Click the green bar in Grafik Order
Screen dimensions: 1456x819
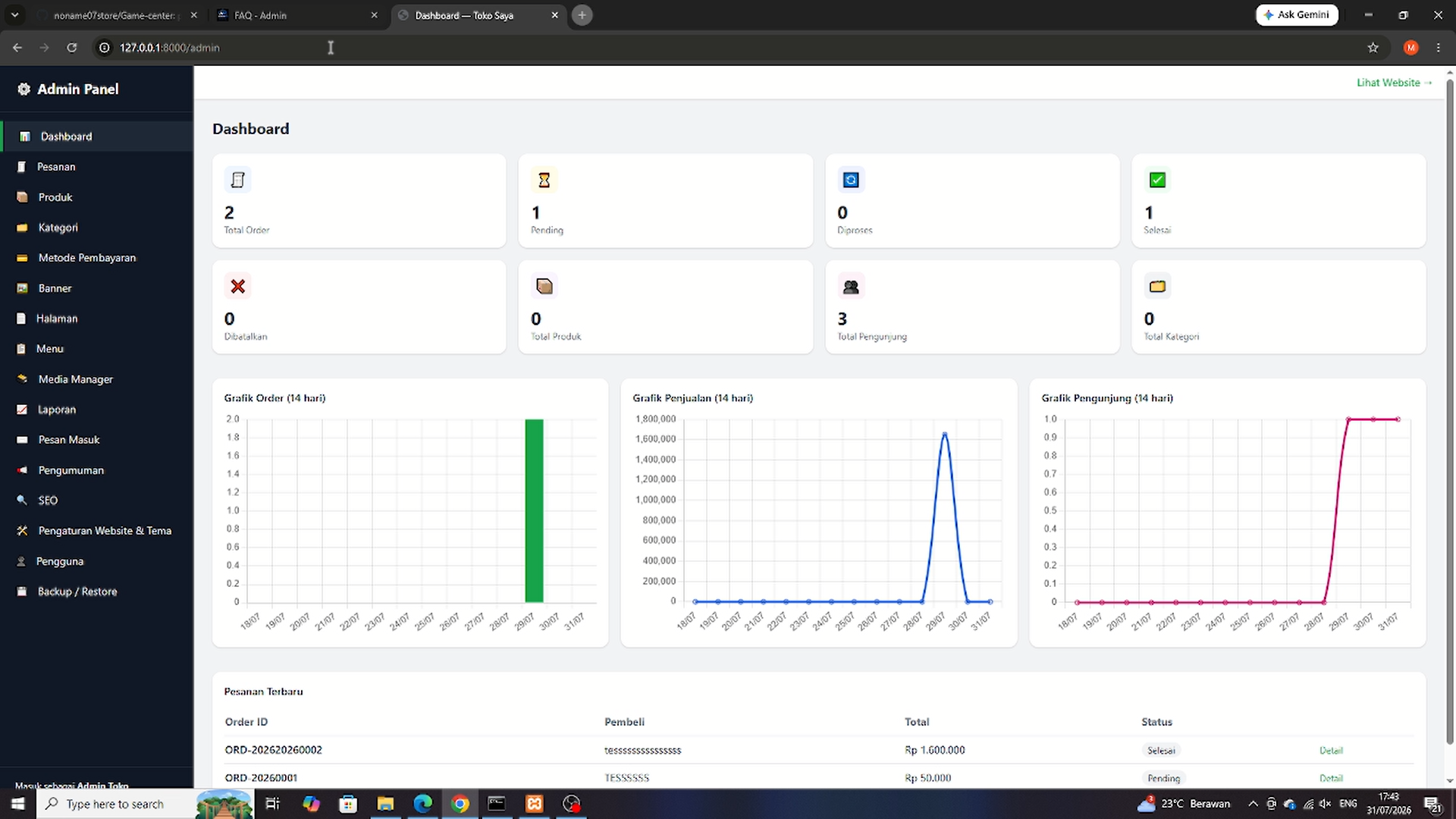coord(534,510)
